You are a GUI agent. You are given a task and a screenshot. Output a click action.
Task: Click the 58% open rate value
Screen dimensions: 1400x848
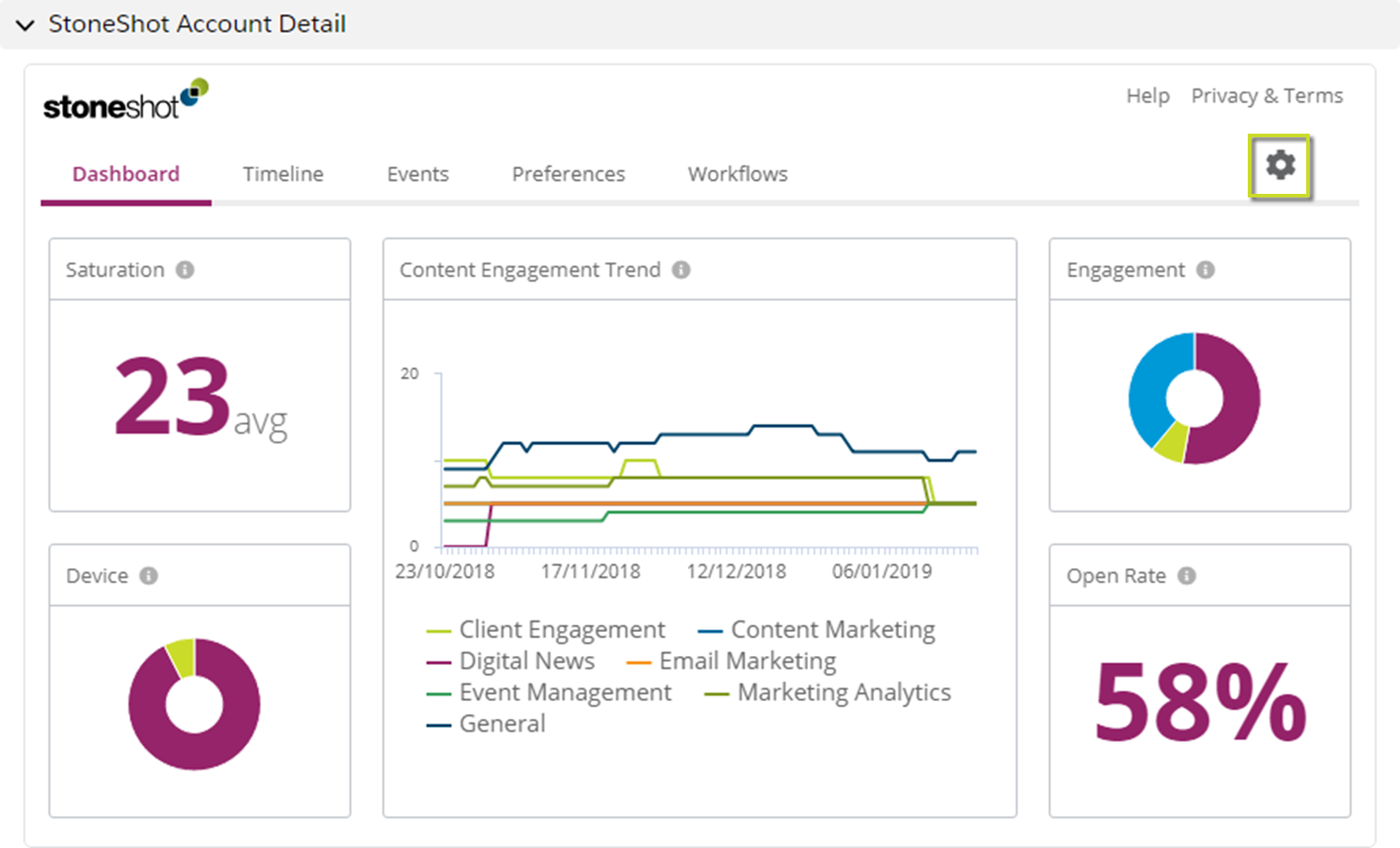pos(1200,701)
